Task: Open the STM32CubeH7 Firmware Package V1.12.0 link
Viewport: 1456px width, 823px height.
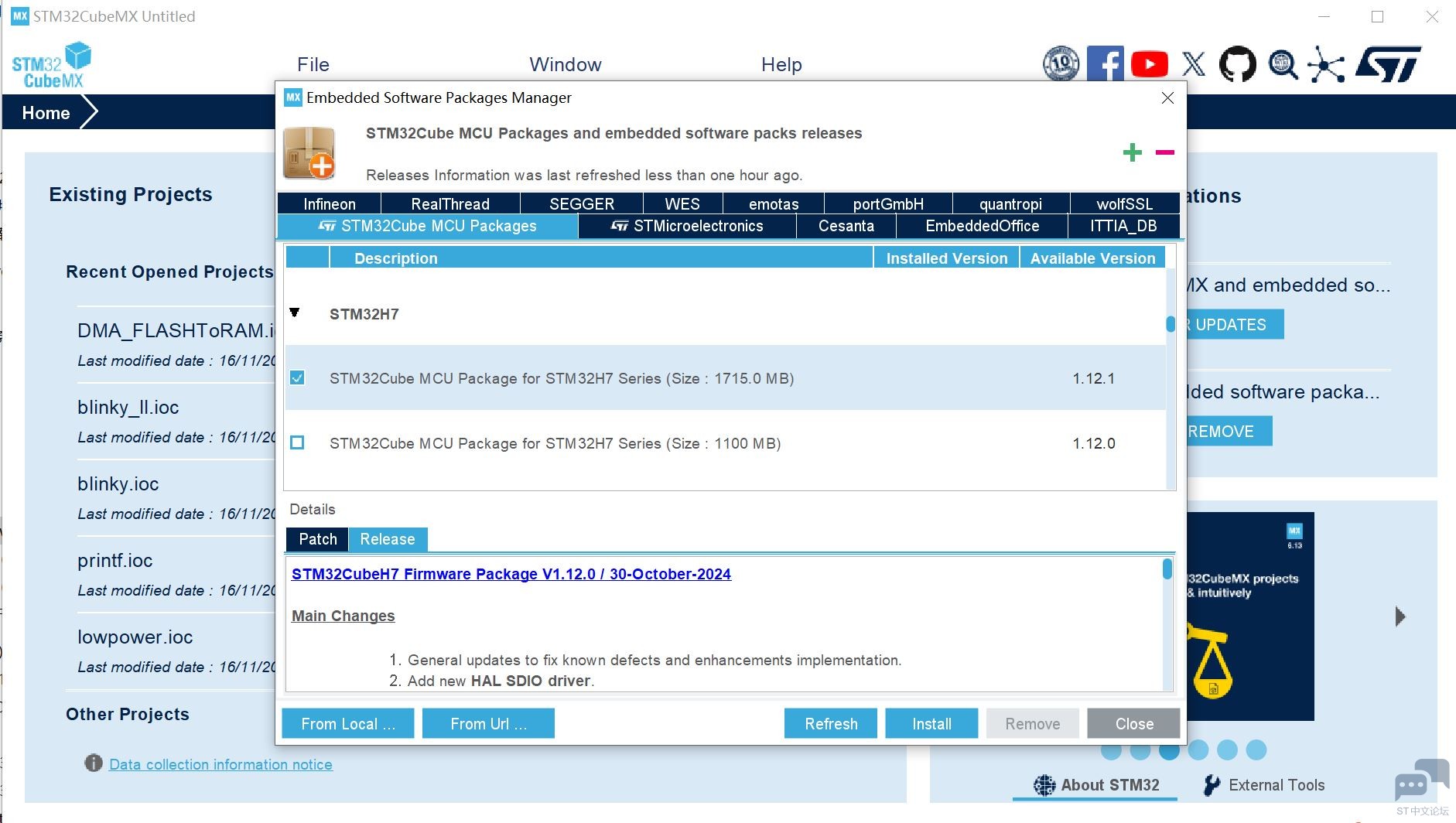Action: [x=511, y=574]
